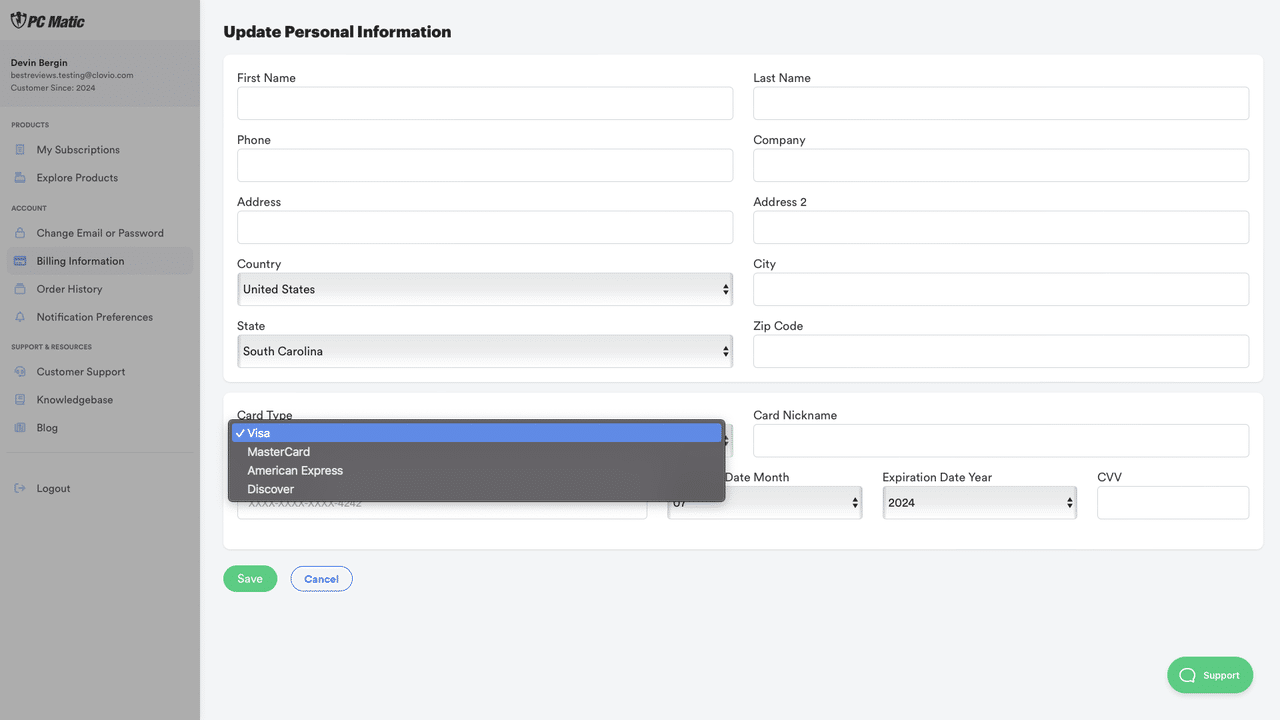
Task: Click the Save button
Action: (250, 578)
